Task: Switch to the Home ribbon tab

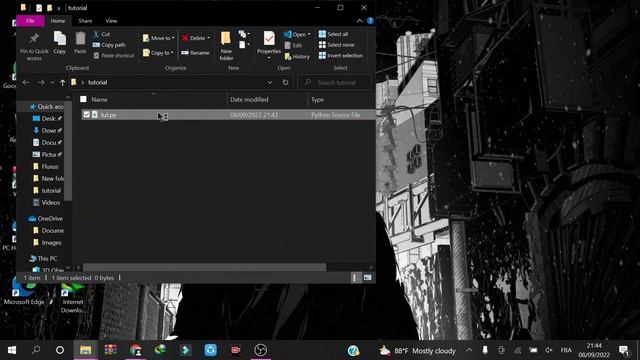Action: pos(58,20)
